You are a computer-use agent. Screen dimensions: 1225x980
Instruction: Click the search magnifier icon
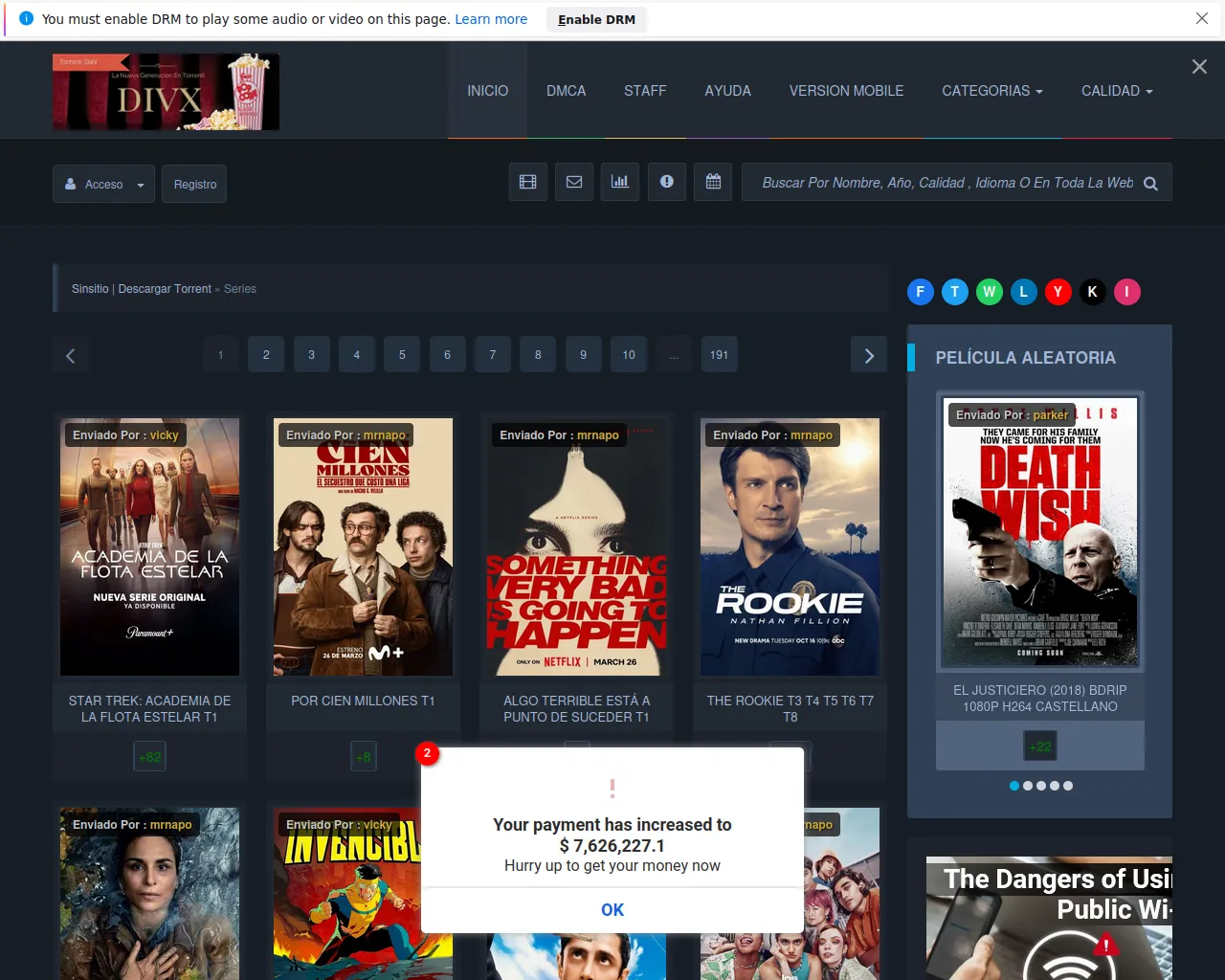tap(1150, 184)
